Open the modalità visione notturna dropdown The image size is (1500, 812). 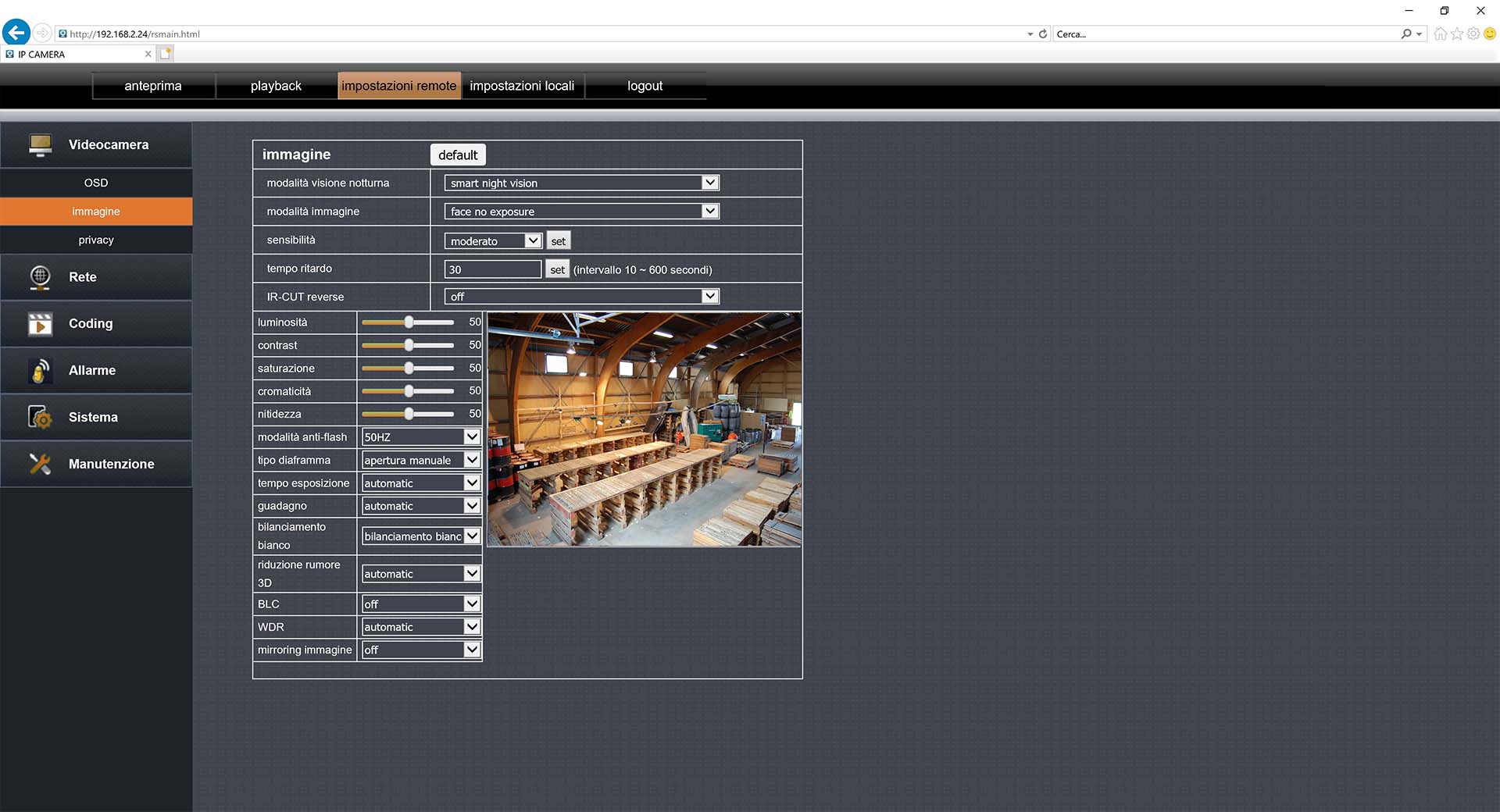[581, 183]
